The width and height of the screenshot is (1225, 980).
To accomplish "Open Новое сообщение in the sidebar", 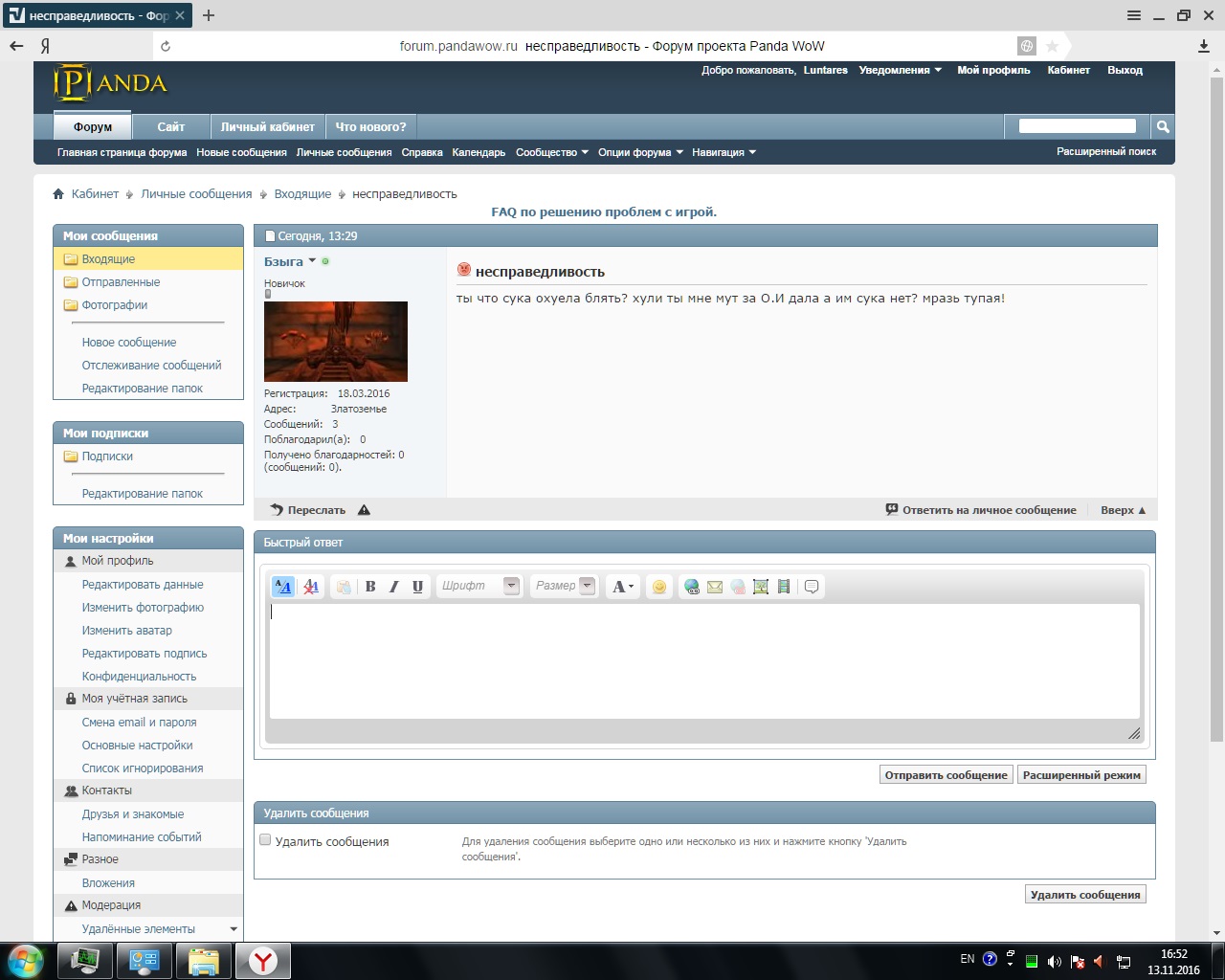I will pos(129,343).
